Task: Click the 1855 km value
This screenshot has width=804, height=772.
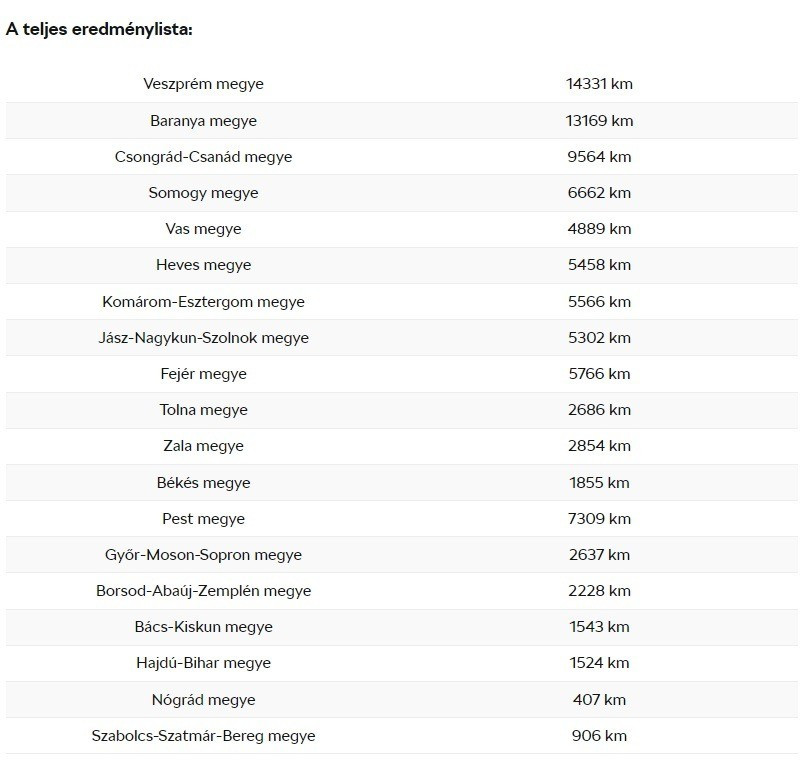Action: point(599,483)
